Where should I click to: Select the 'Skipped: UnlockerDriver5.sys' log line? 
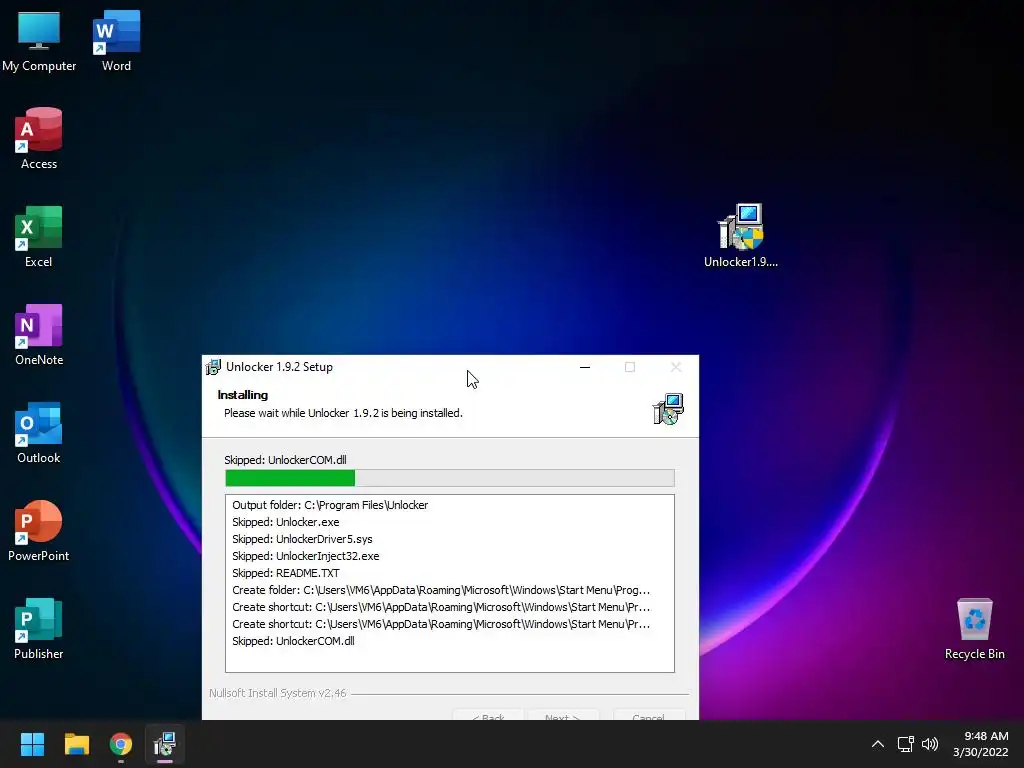click(x=302, y=539)
